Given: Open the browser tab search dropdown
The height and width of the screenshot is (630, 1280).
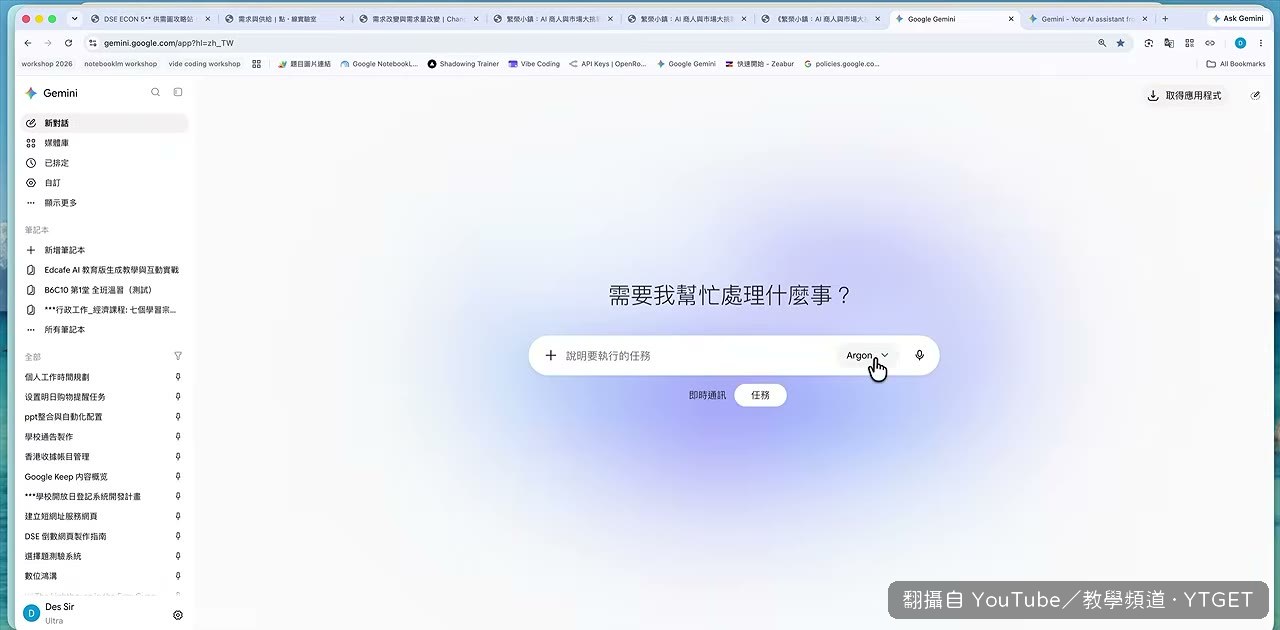Looking at the screenshot, I should coord(74,18).
